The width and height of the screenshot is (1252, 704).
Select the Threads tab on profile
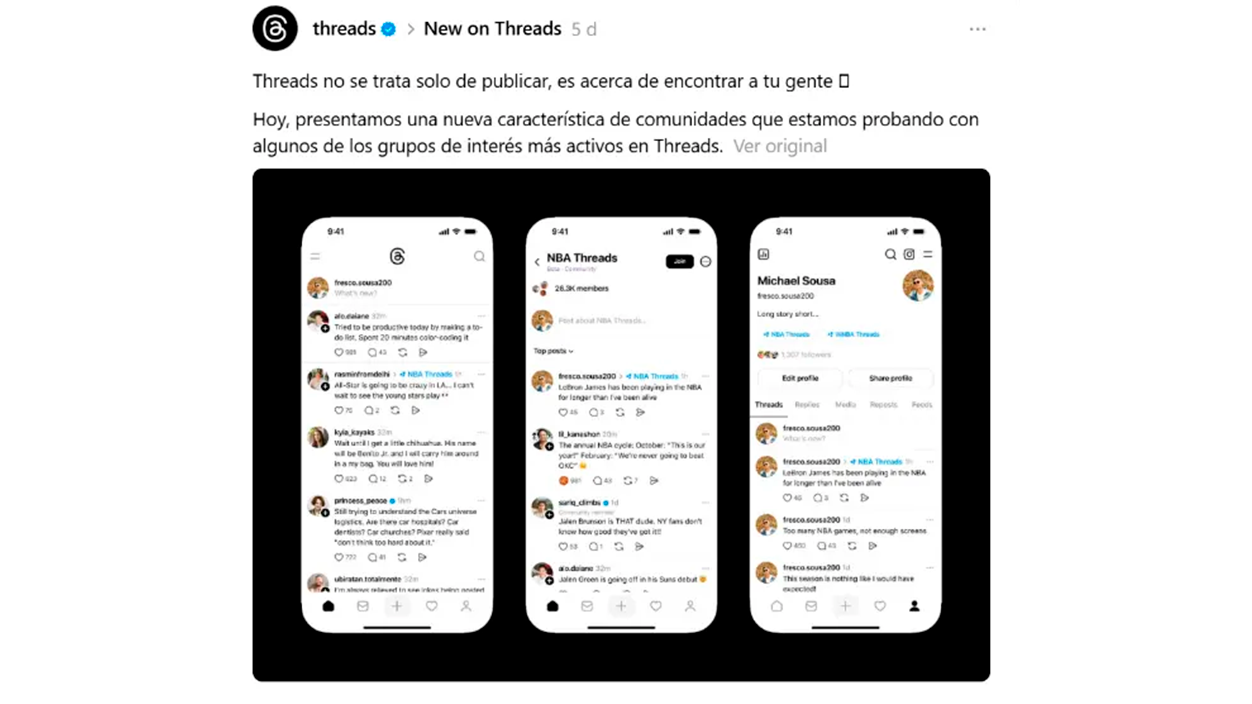(769, 405)
